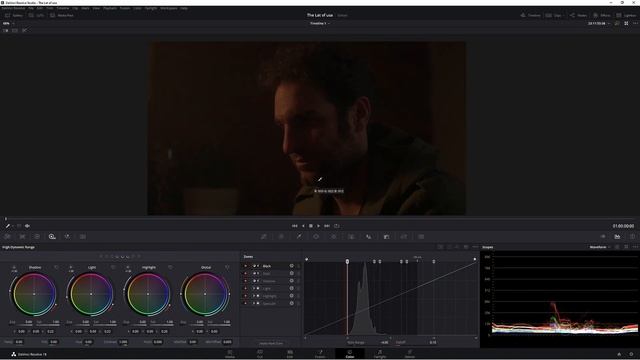Image resolution: width=640 pixels, height=360 pixels.
Task: Open the RGB Mixer palette
Action: 67,237
